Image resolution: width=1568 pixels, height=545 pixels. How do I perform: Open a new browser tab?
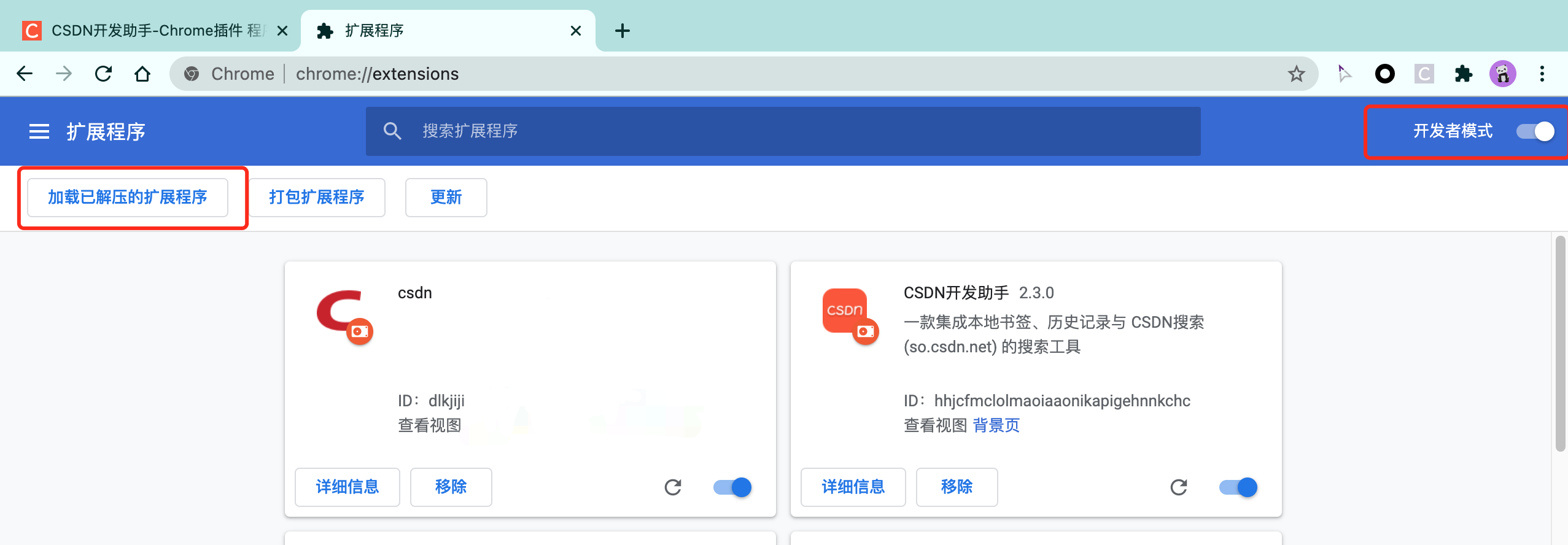(x=623, y=31)
